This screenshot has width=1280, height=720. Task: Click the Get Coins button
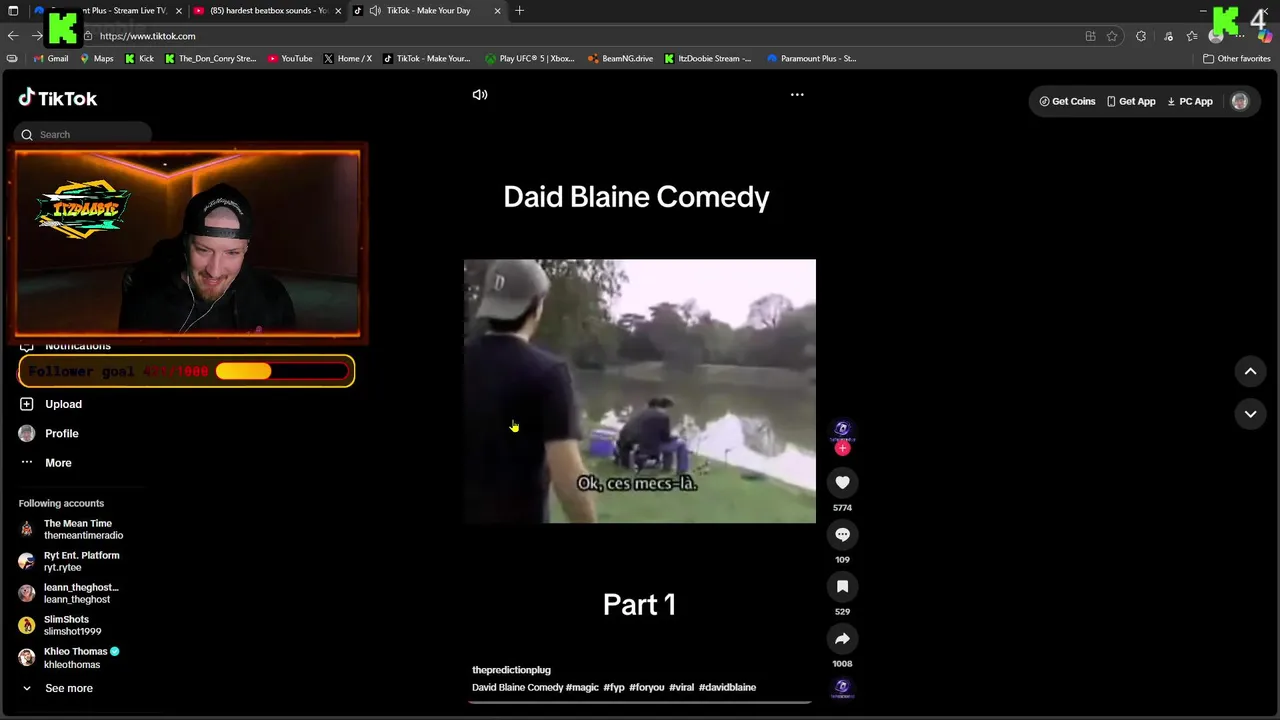pyautogui.click(x=1067, y=101)
